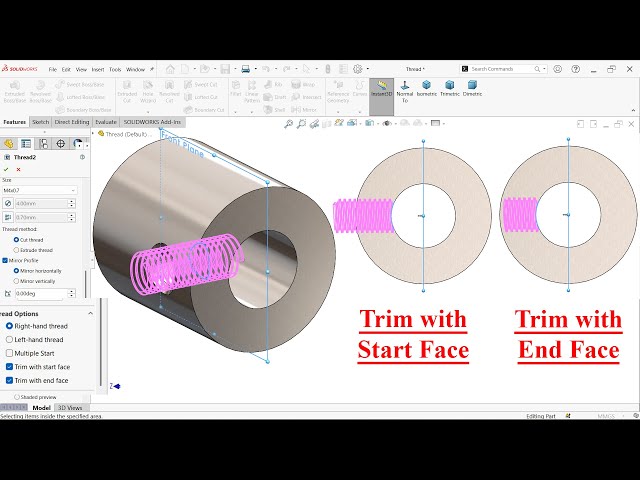Toggle the Mirror Profile checkbox

pos(5,260)
